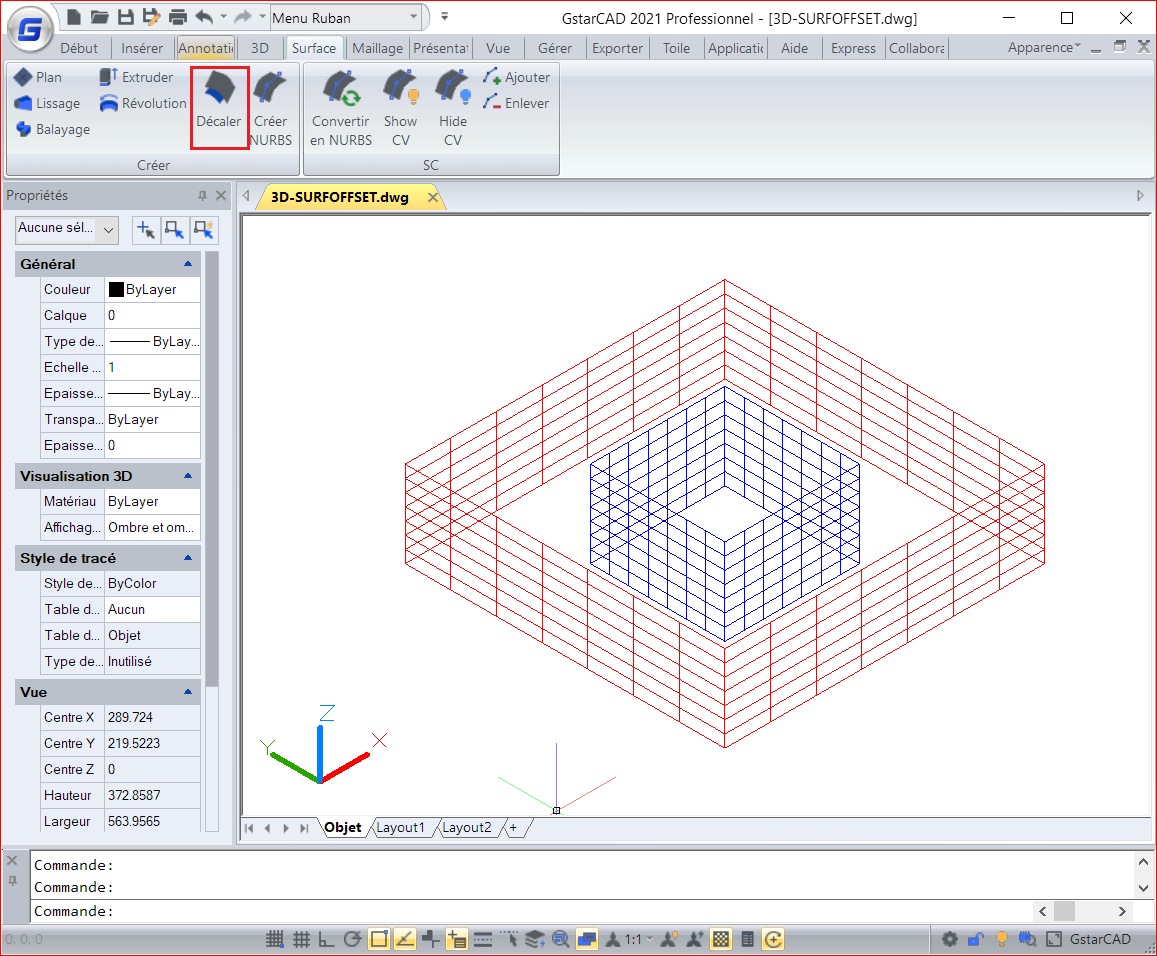Toggle ortho mode in status bar

[x=326, y=939]
